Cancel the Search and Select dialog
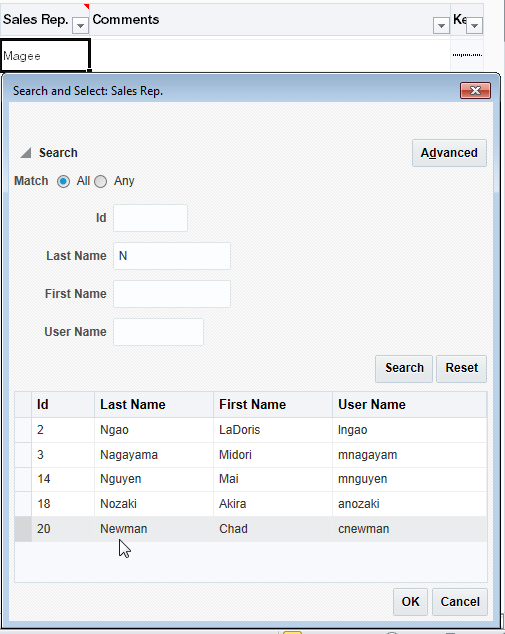 pyautogui.click(x=460, y=602)
